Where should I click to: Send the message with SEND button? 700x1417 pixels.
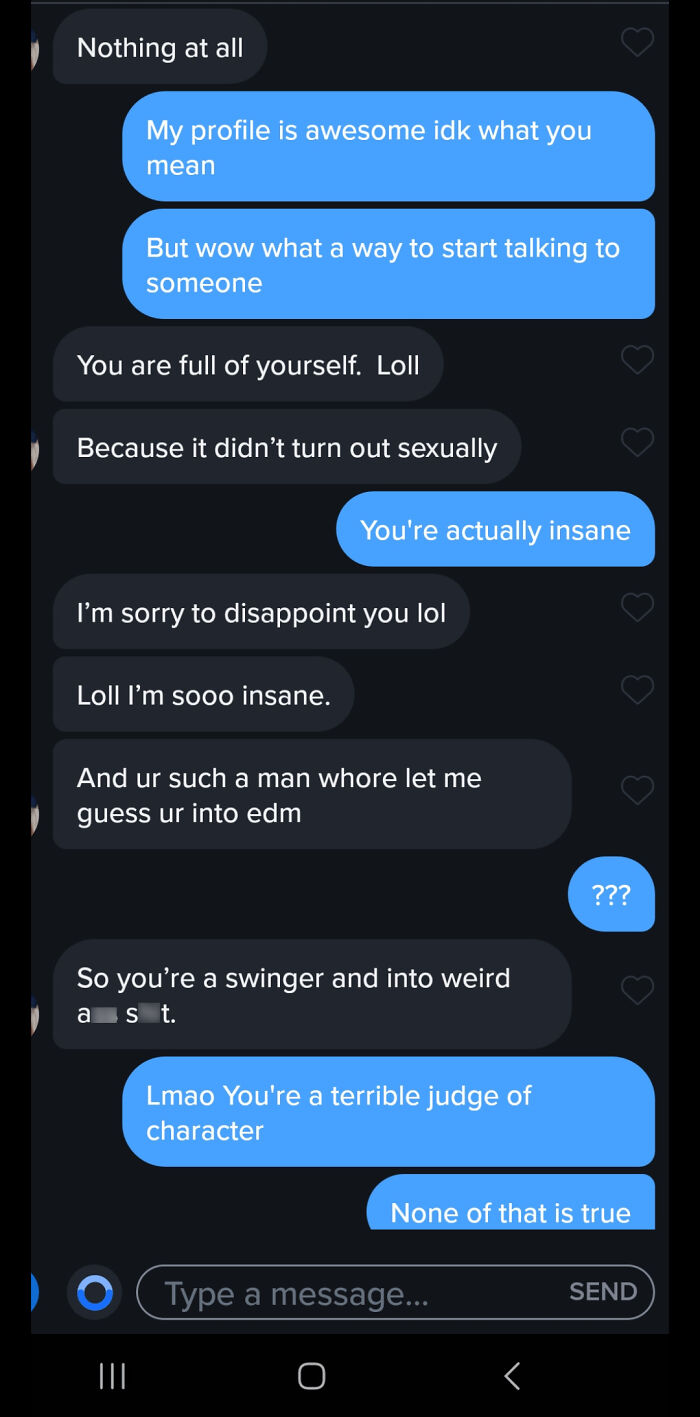point(603,1292)
